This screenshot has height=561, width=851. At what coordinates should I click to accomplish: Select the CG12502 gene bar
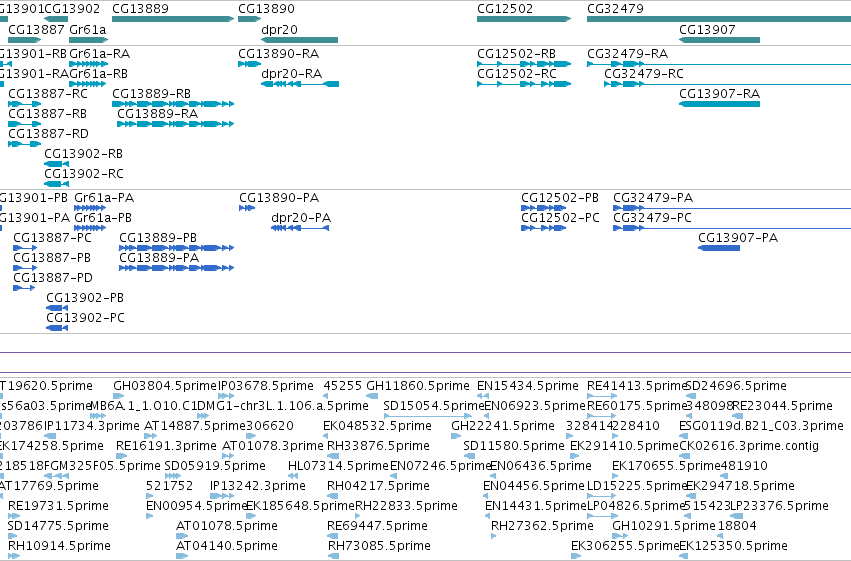524,19
